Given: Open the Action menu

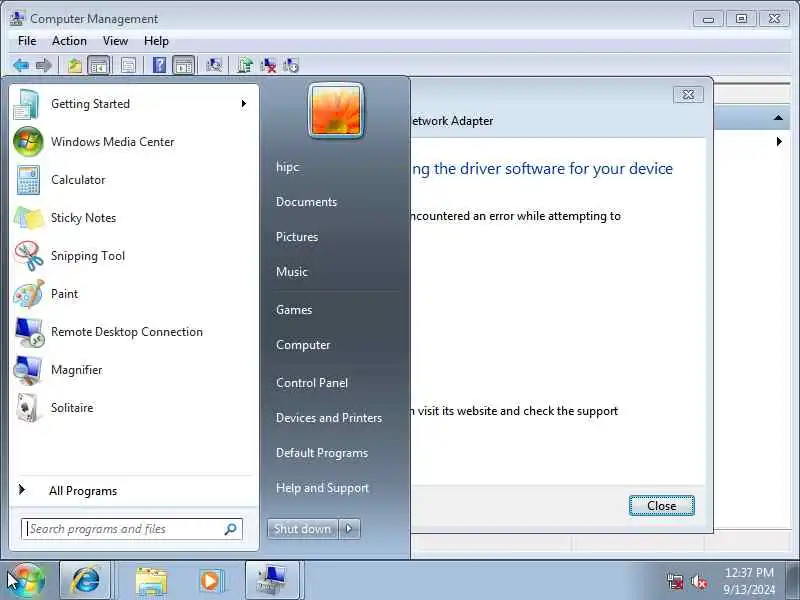Looking at the screenshot, I should point(69,41).
